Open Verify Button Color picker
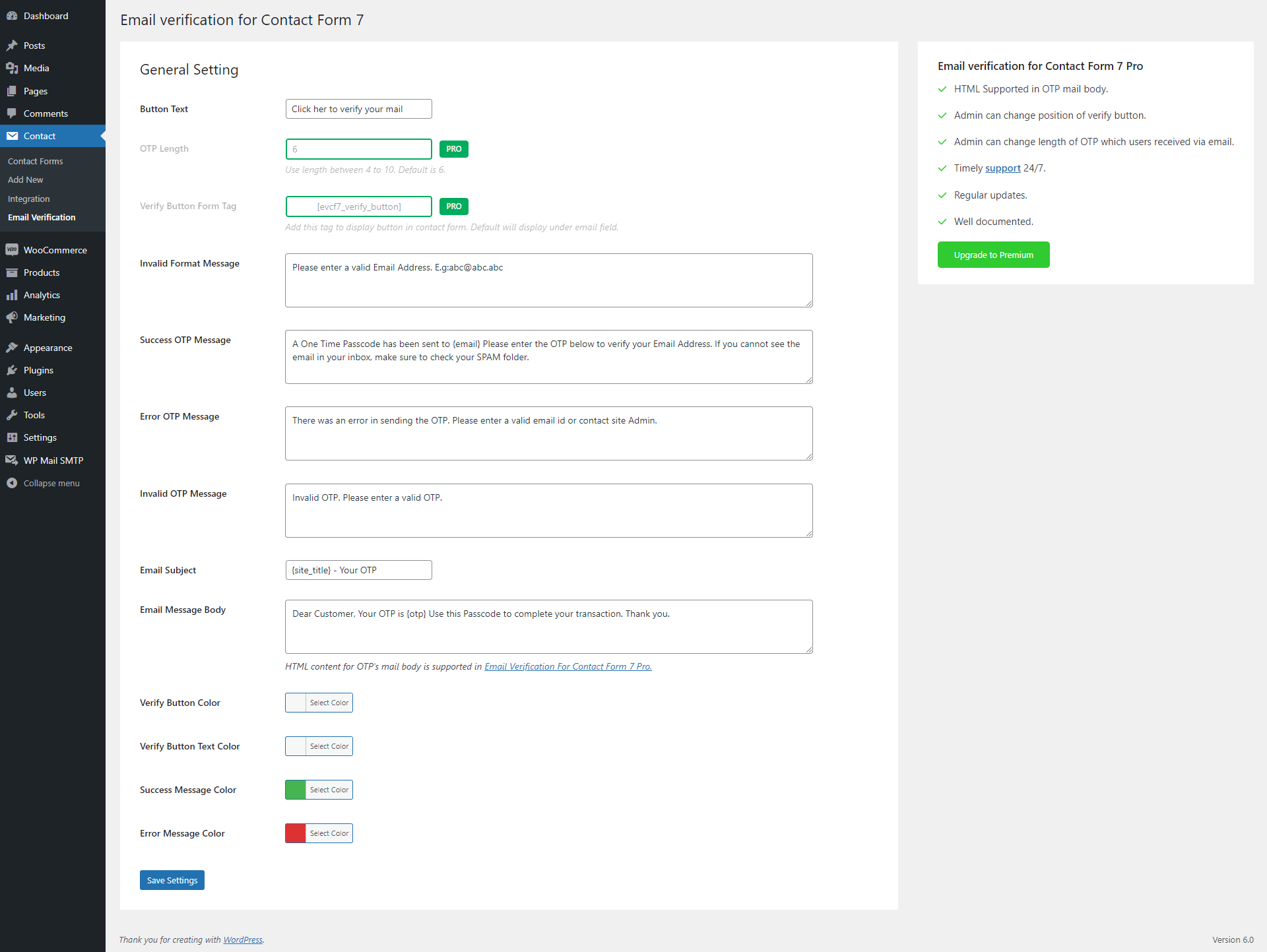Image resolution: width=1267 pixels, height=952 pixels. tap(319, 703)
